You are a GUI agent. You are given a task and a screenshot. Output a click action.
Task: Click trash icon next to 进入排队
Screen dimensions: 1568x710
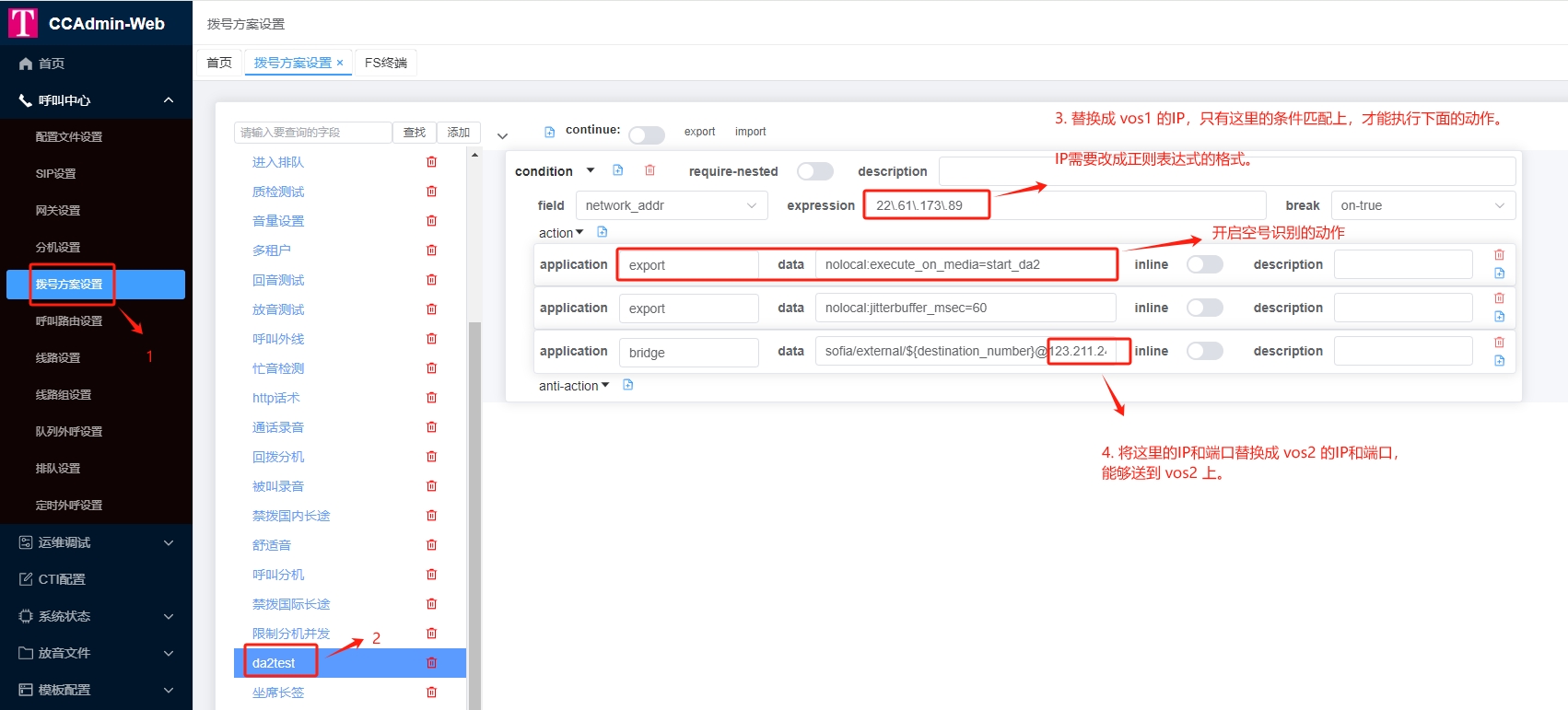point(431,162)
